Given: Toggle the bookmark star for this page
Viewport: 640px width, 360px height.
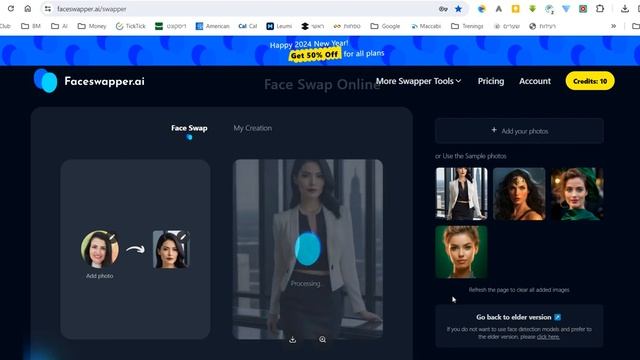Looking at the screenshot, I should click(458, 9).
